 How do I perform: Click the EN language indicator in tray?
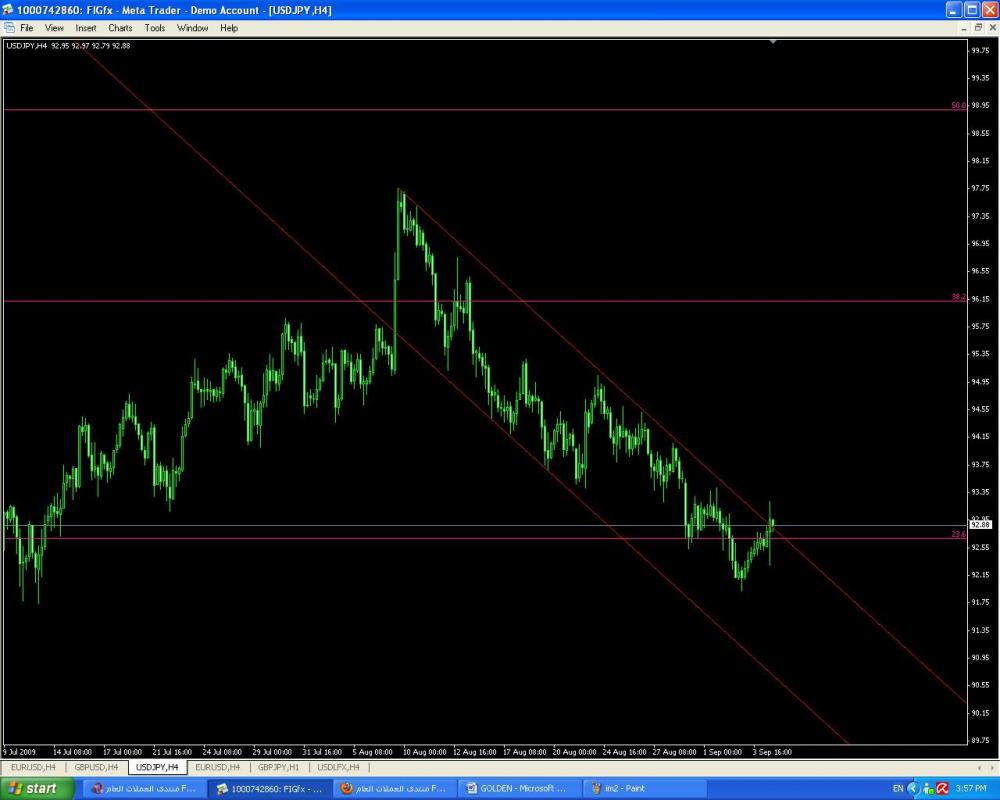898,789
